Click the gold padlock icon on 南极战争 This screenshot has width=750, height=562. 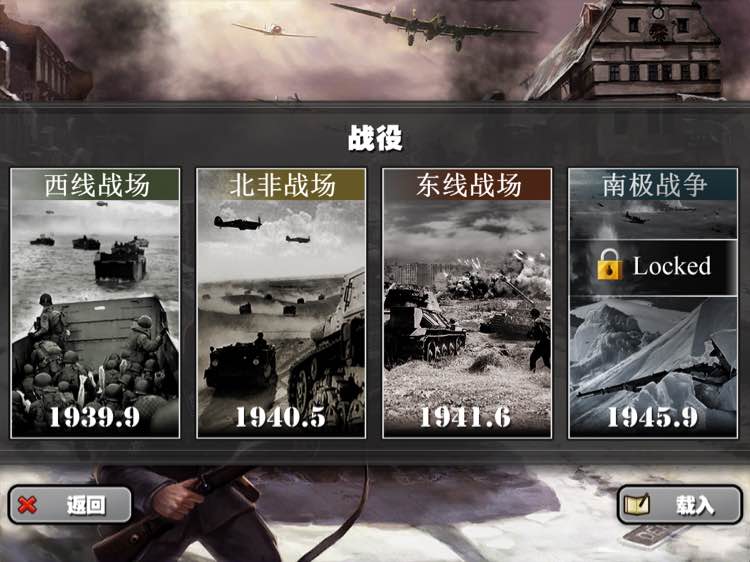point(610,264)
